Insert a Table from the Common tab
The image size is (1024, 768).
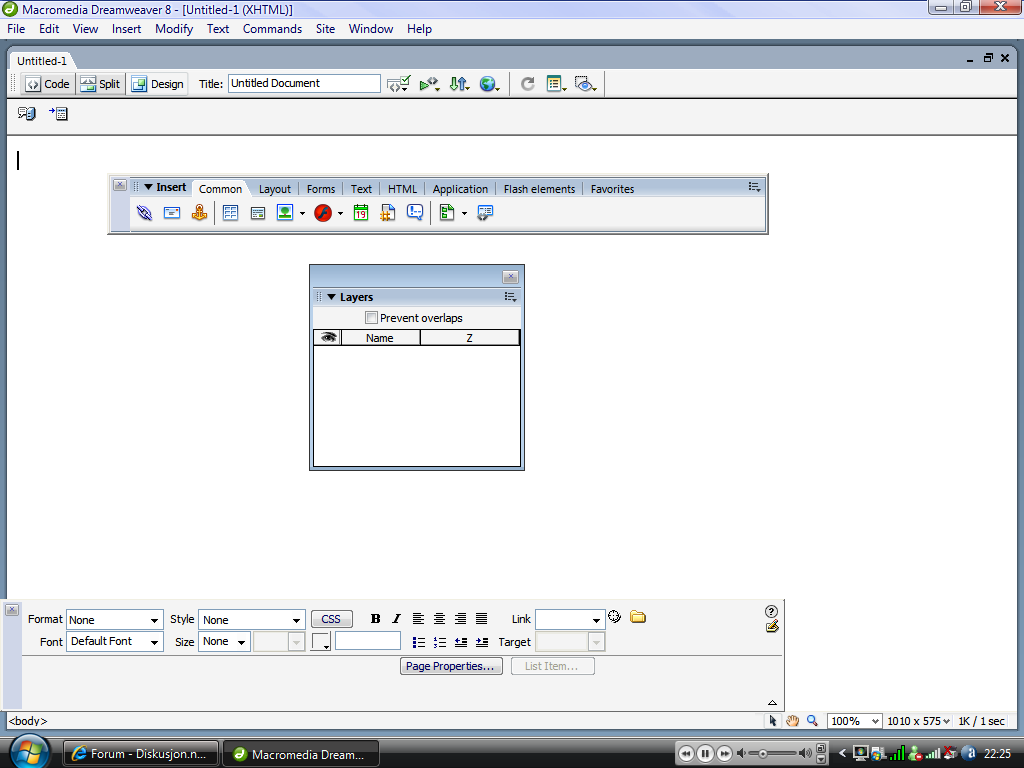point(230,213)
